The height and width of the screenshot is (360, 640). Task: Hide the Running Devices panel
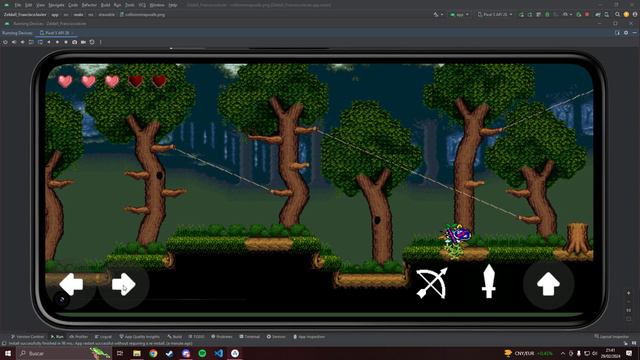pos(634,33)
